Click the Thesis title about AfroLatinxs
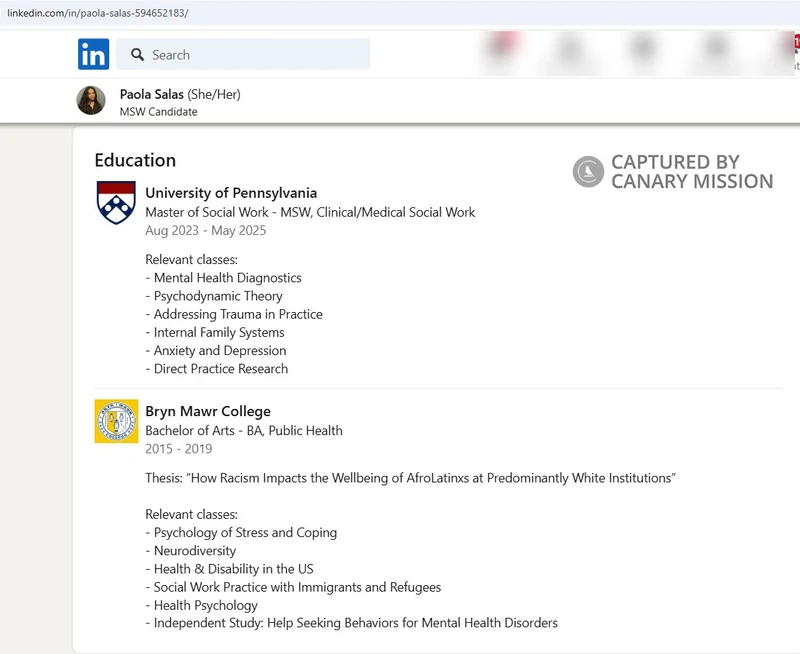This screenshot has width=800, height=654. click(x=411, y=478)
